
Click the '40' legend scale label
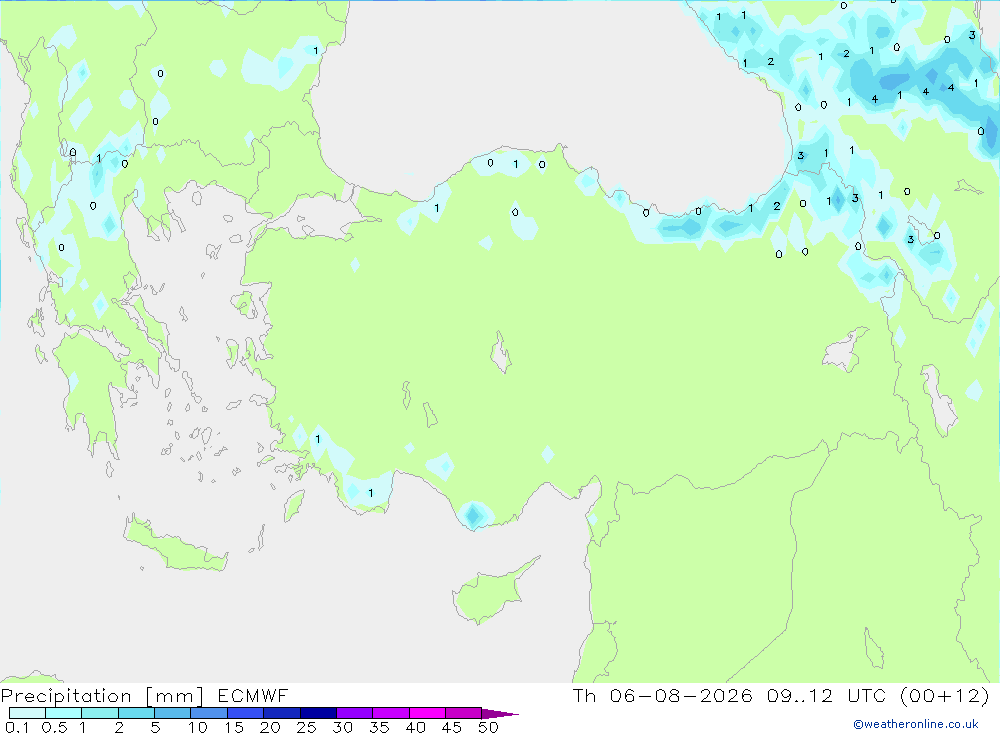416,727
